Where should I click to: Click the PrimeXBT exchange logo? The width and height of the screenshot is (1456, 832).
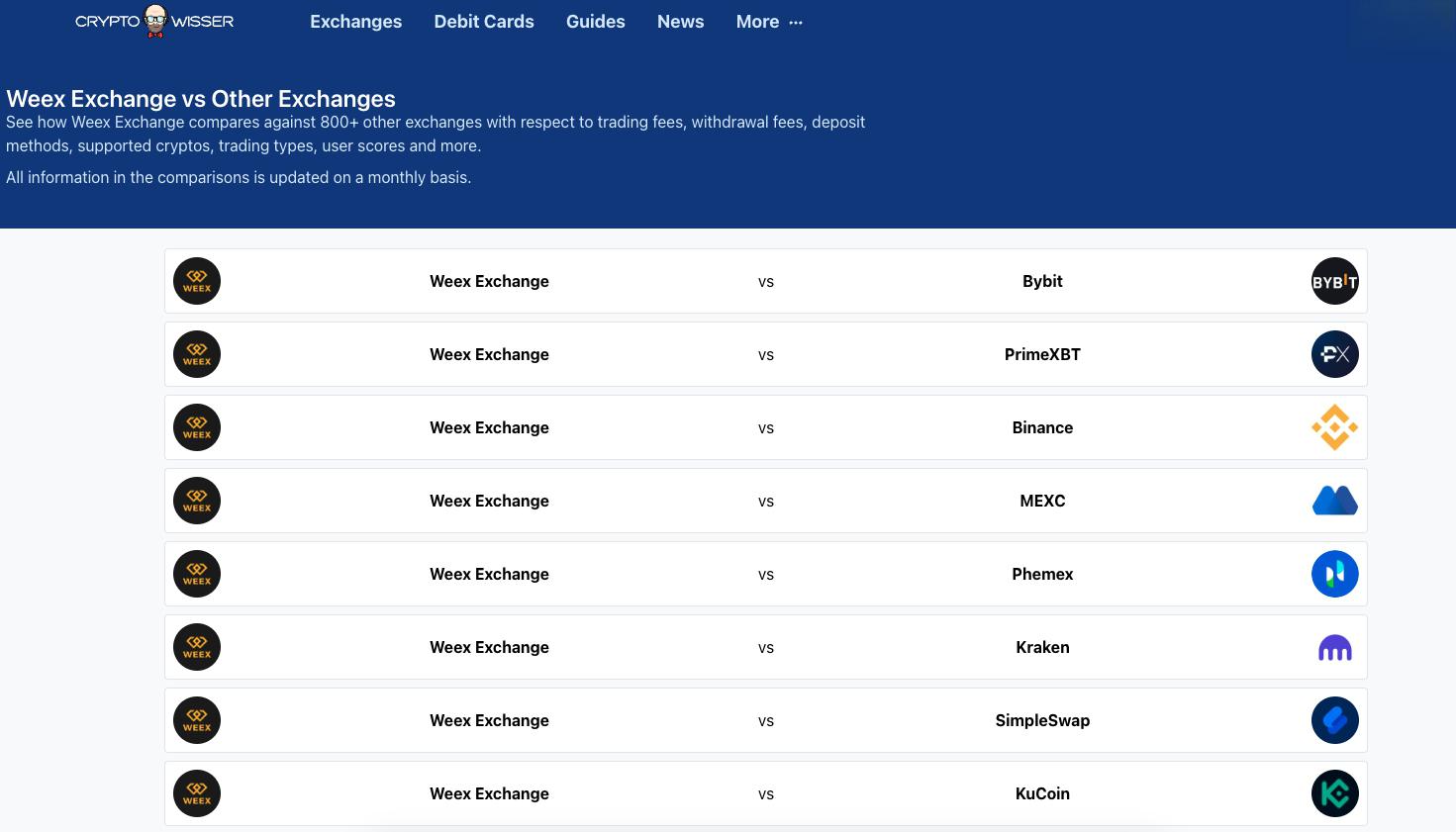(x=1334, y=354)
